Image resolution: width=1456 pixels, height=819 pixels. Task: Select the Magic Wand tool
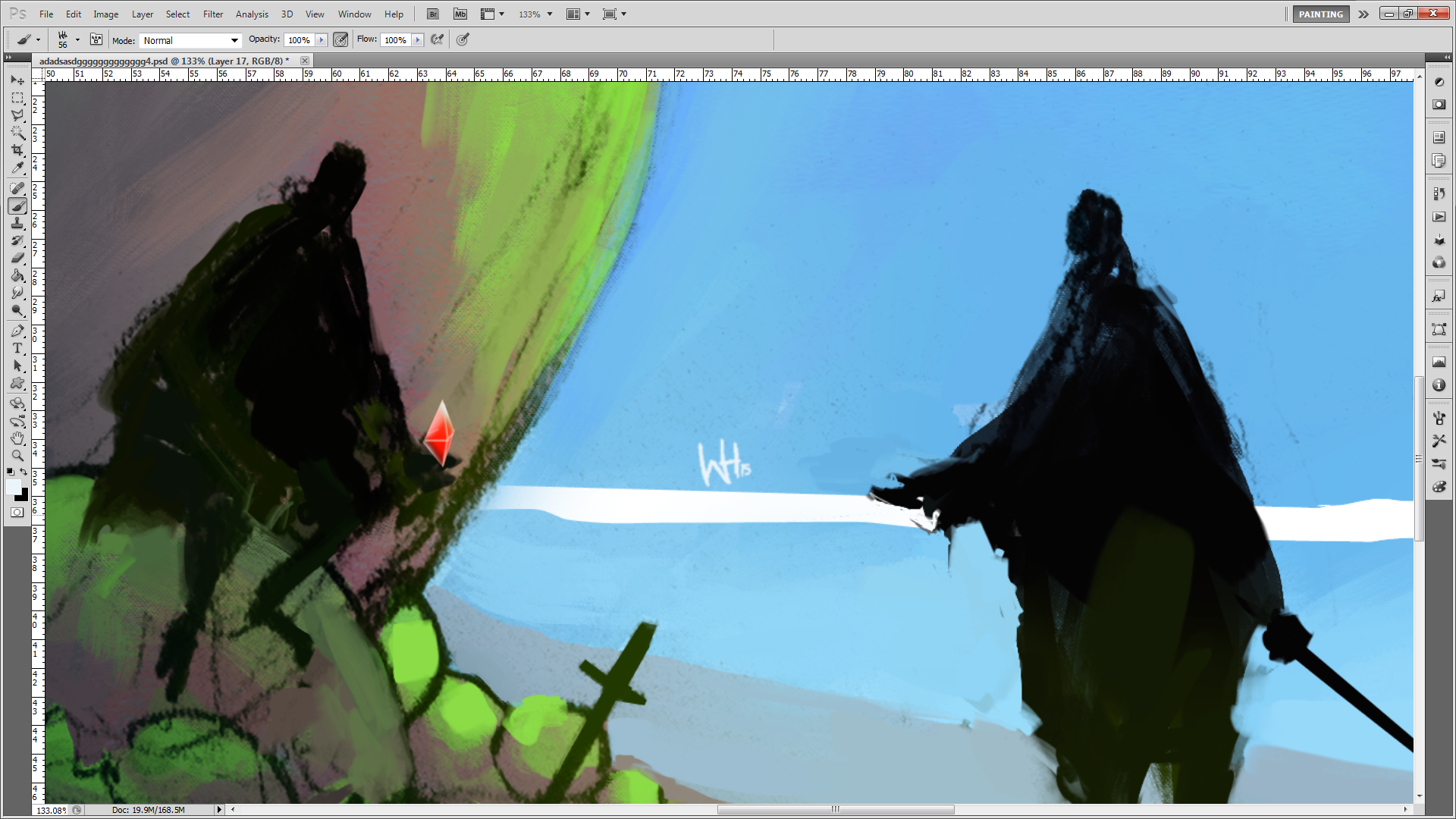tap(17, 133)
